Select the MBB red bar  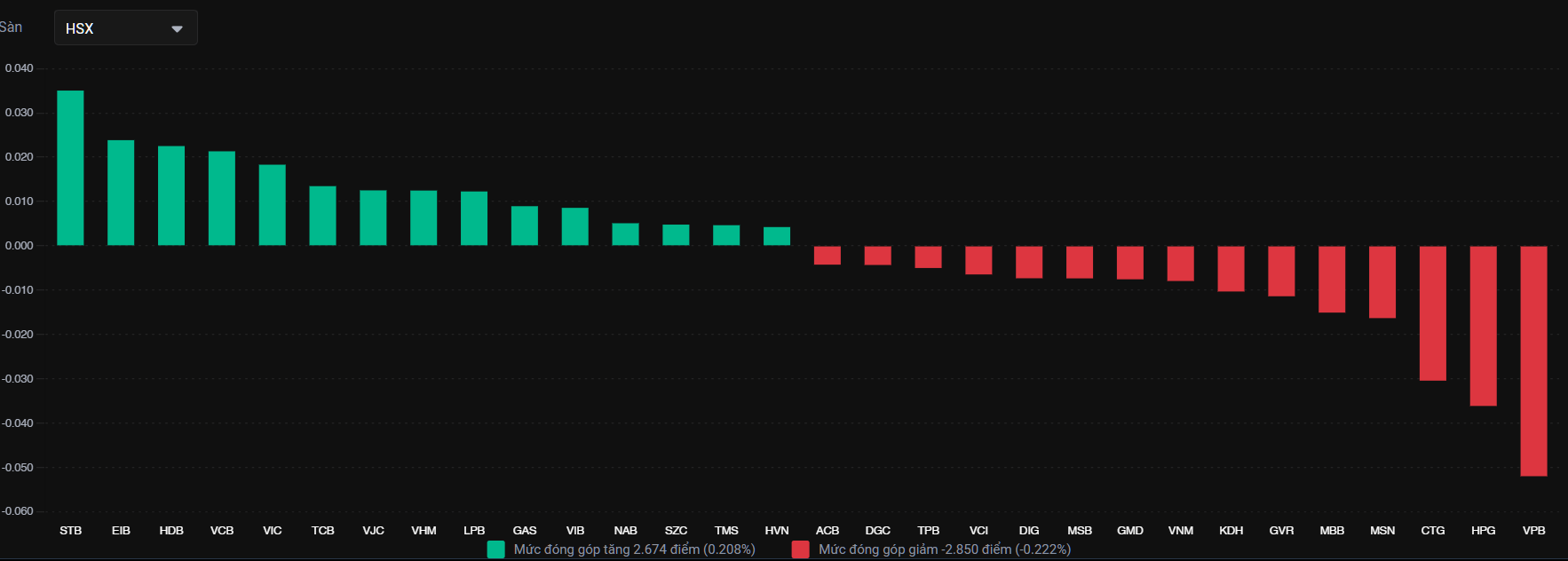tap(1331, 279)
